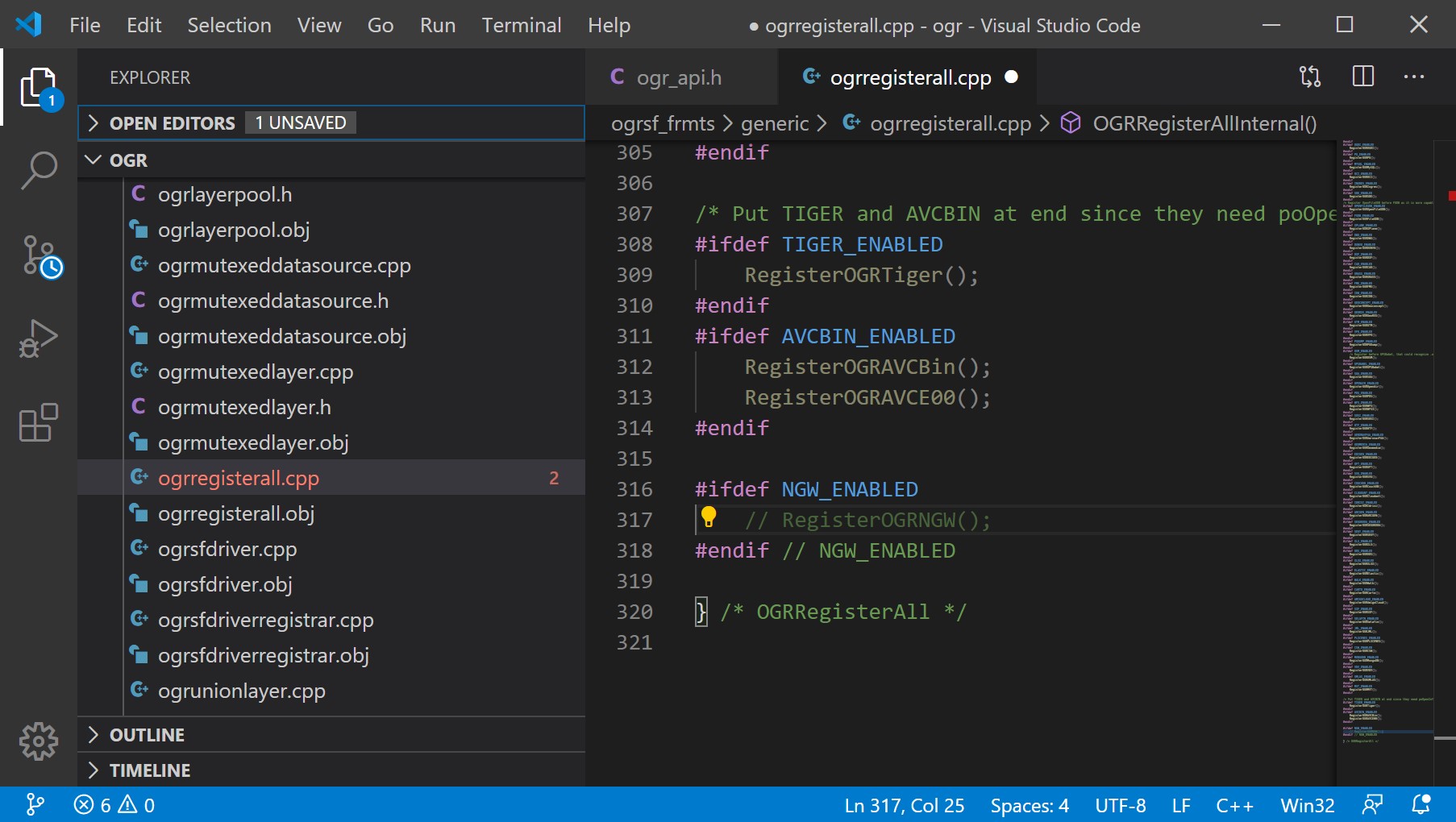Click the unsaved dot on ogrregisterall.cpp tab
The width and height of the screenshot is (1456, 822).
click(1011, 77)
